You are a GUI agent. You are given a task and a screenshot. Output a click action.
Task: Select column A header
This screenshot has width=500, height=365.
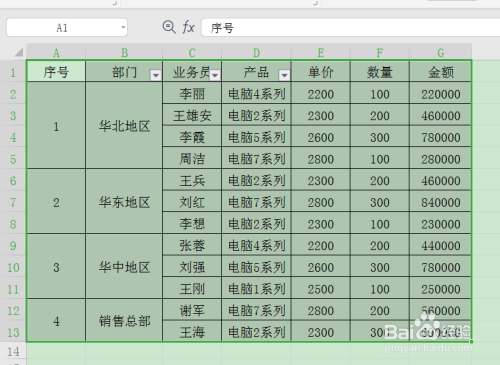point(56,52)
